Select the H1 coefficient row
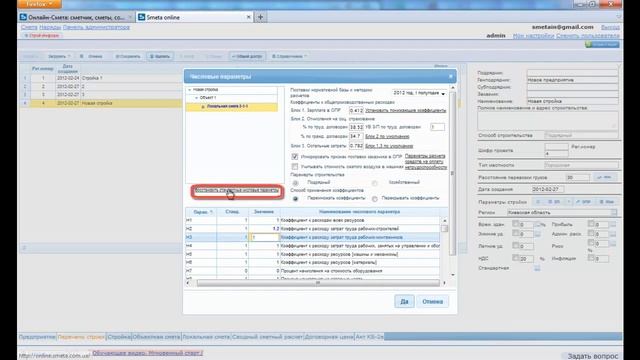640x360 pixels. tap(313, 220)
